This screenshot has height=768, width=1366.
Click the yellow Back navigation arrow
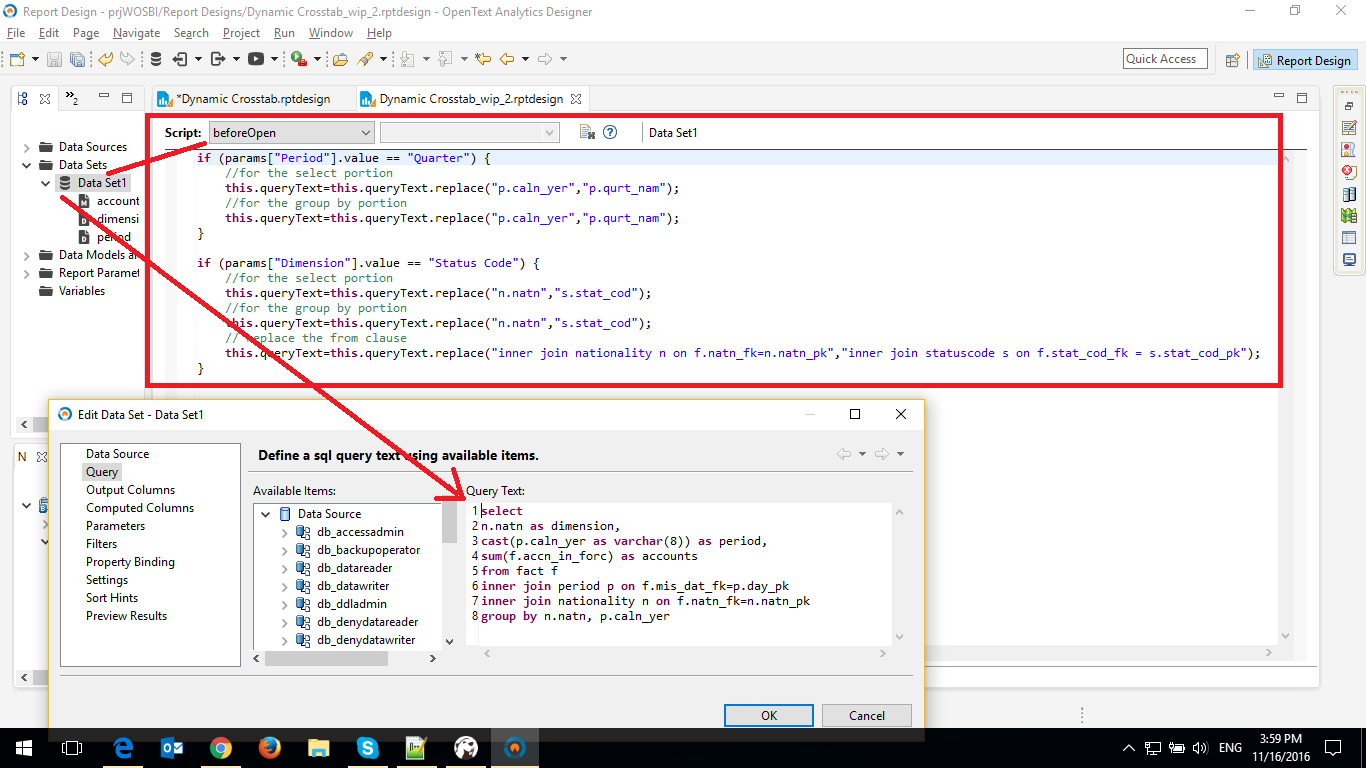(x=507, y=59)
